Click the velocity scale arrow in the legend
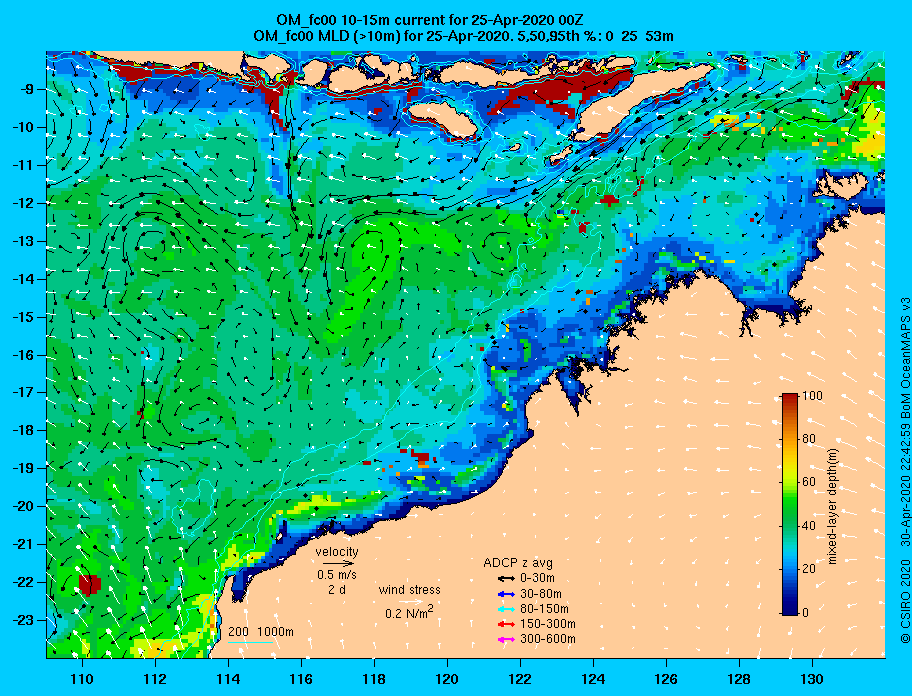 coord(339,563)
